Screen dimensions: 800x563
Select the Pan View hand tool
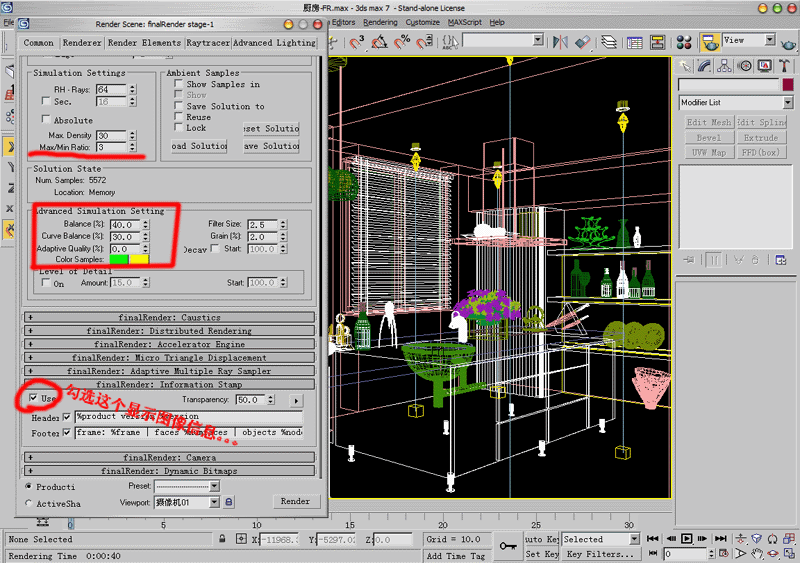click(x=757, y=554)
